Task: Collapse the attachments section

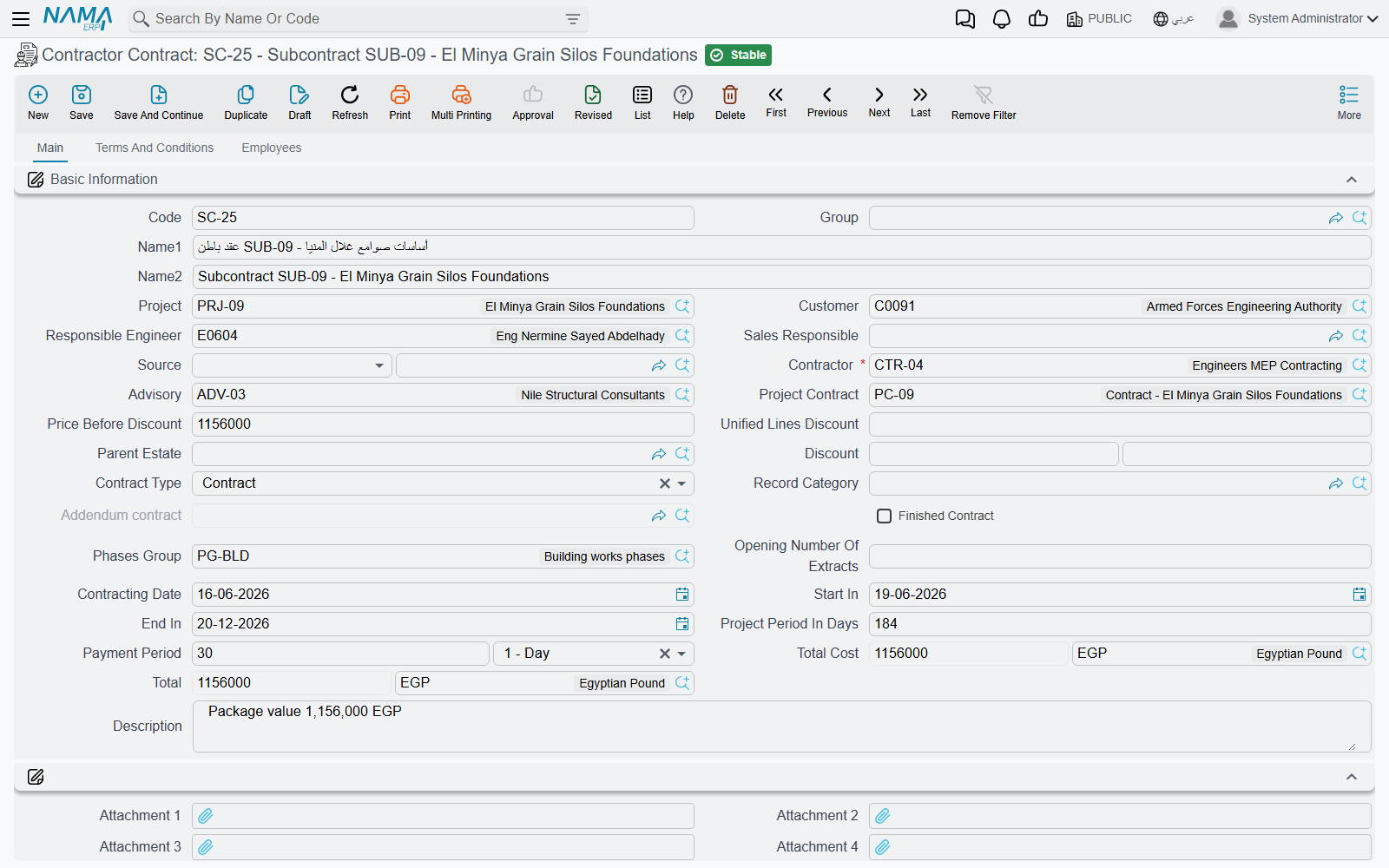Action: coord(1352,777)
